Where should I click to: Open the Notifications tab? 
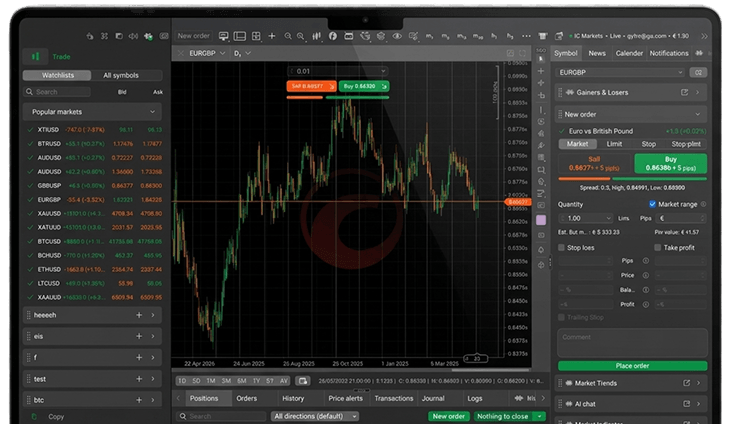[668, 53]
